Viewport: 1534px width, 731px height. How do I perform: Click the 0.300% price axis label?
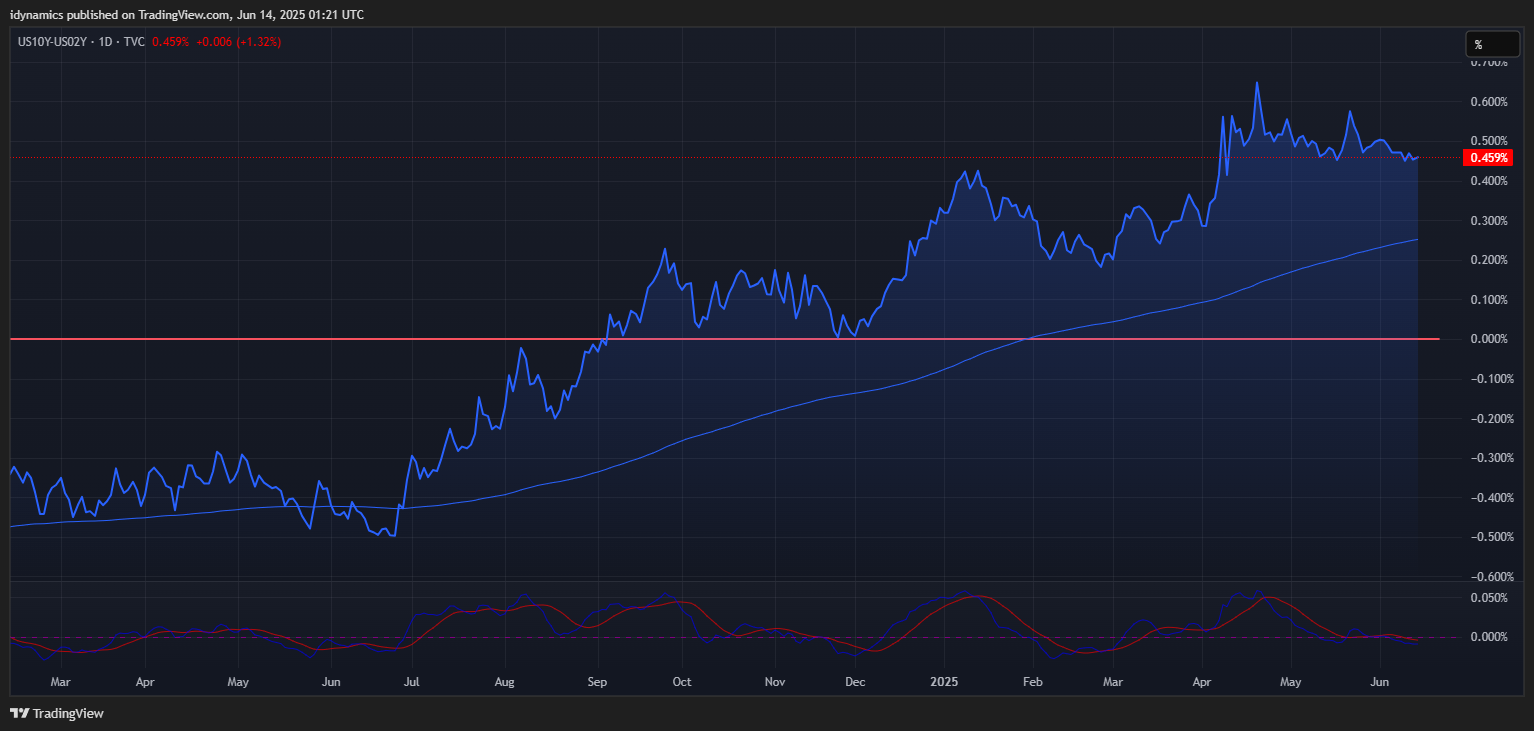click(1489, 220)
